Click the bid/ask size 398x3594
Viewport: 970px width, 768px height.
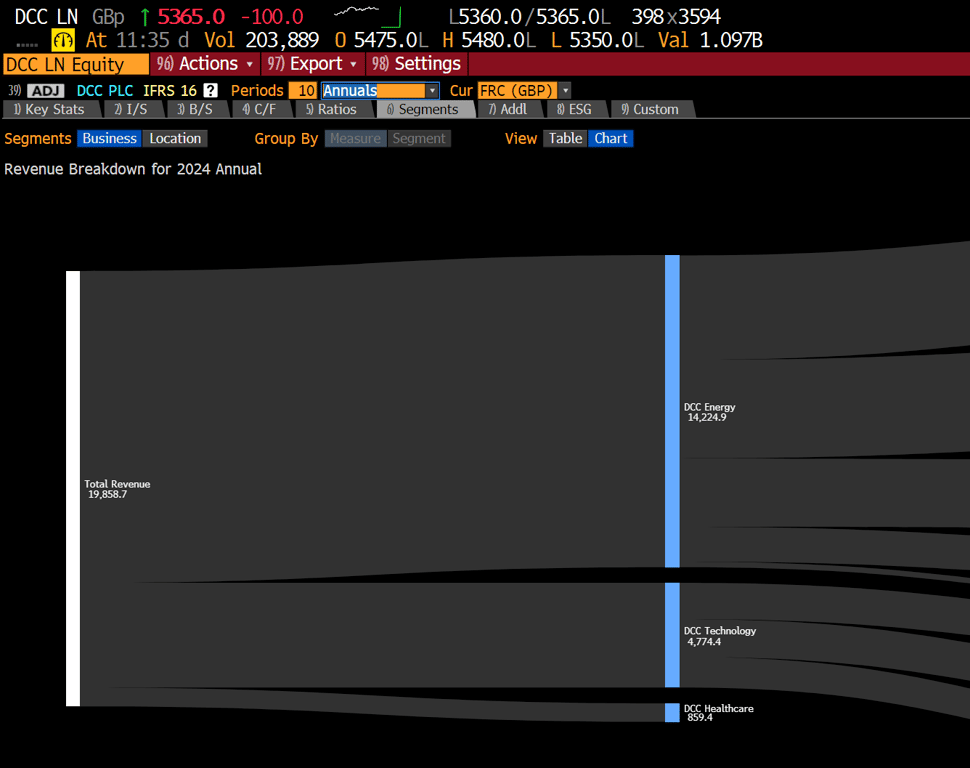pos(676,17)
